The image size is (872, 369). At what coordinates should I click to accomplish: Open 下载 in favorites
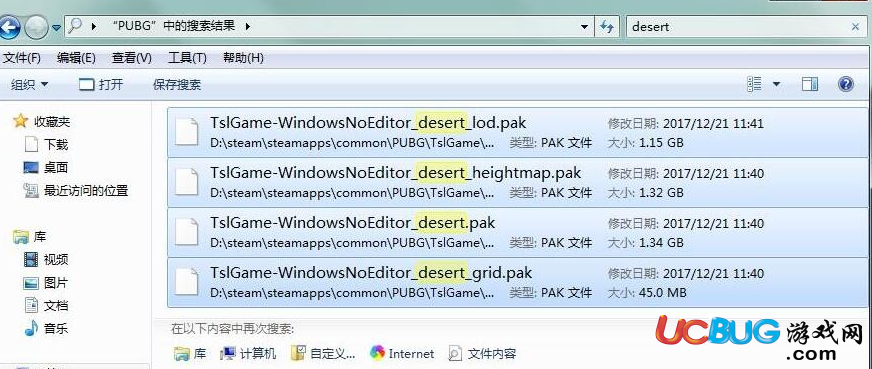tap(56, 144)
